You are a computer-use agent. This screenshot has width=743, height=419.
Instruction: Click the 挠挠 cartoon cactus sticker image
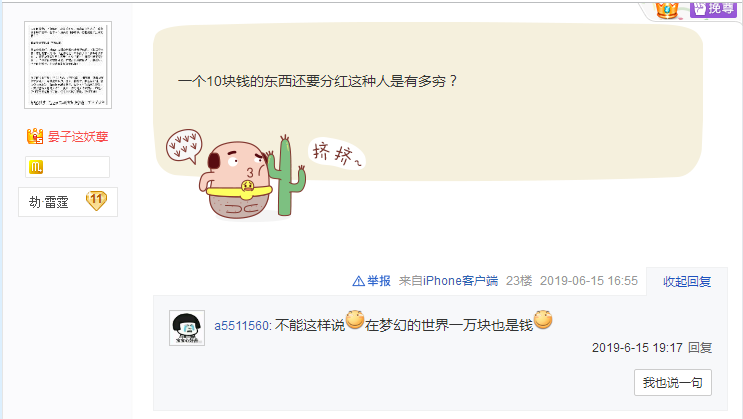coord(265,174)
